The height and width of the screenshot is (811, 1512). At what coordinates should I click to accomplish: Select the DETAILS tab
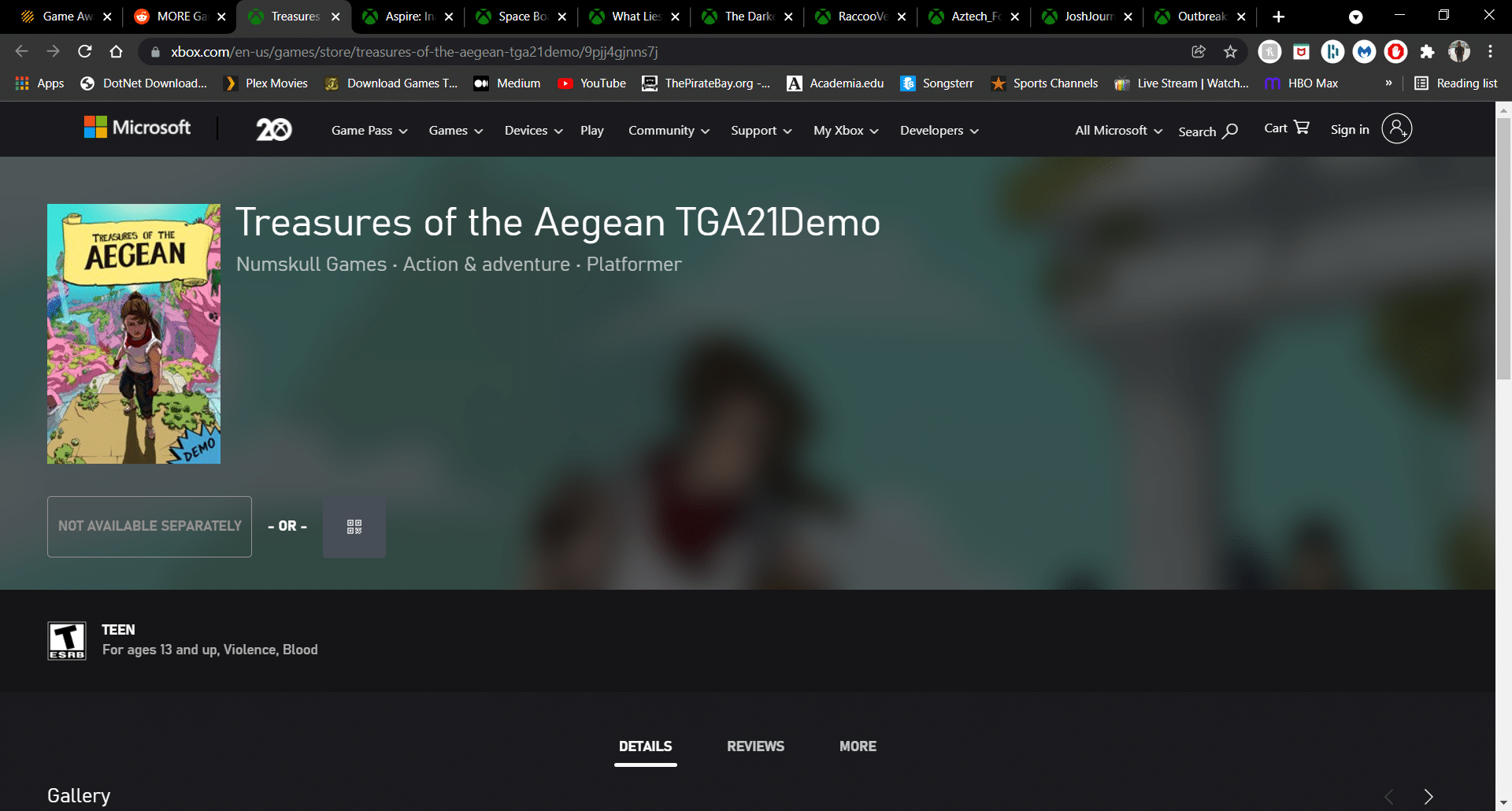point(645,746)
